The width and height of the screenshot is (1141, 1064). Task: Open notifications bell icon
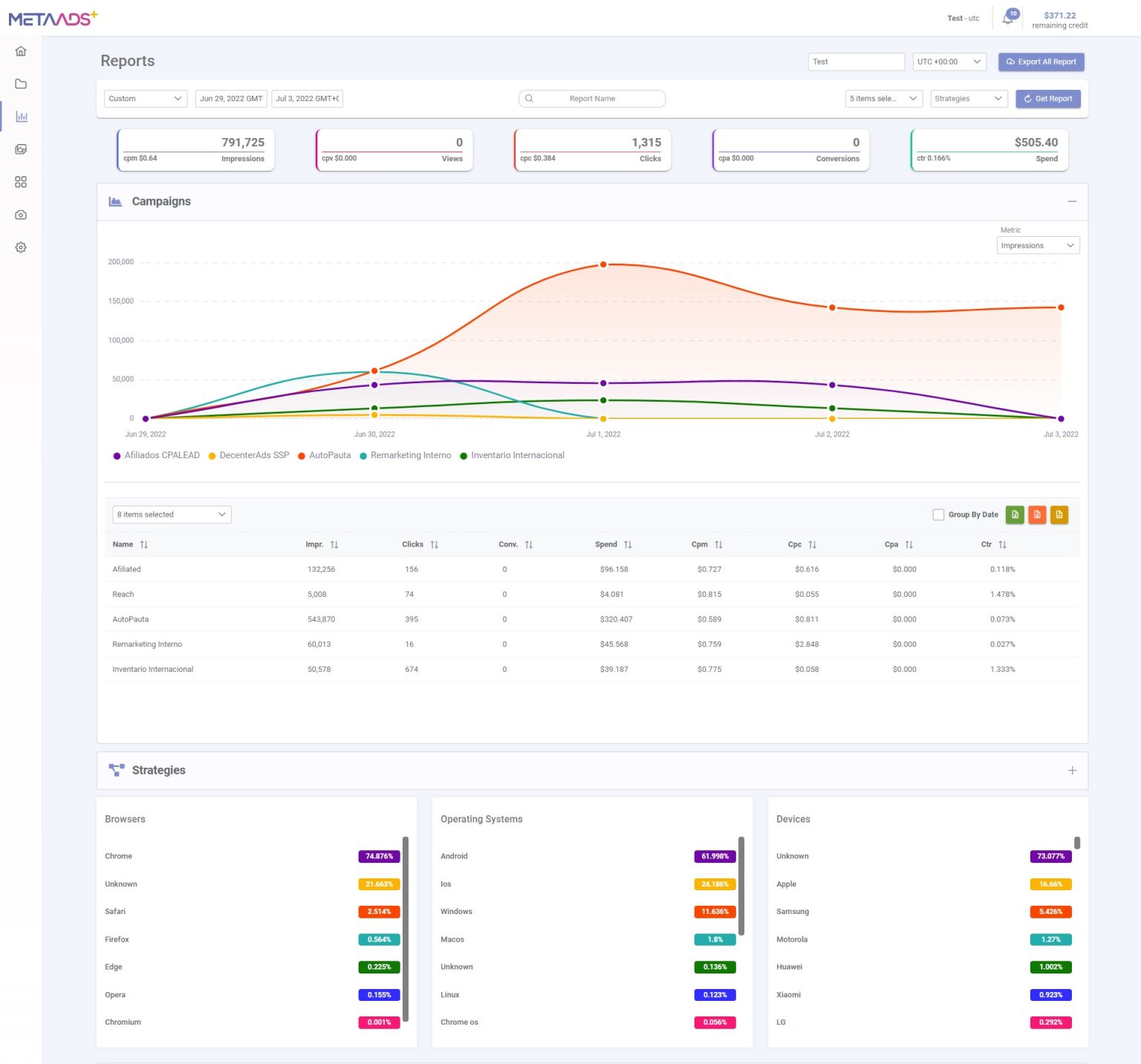[1008, 19]
